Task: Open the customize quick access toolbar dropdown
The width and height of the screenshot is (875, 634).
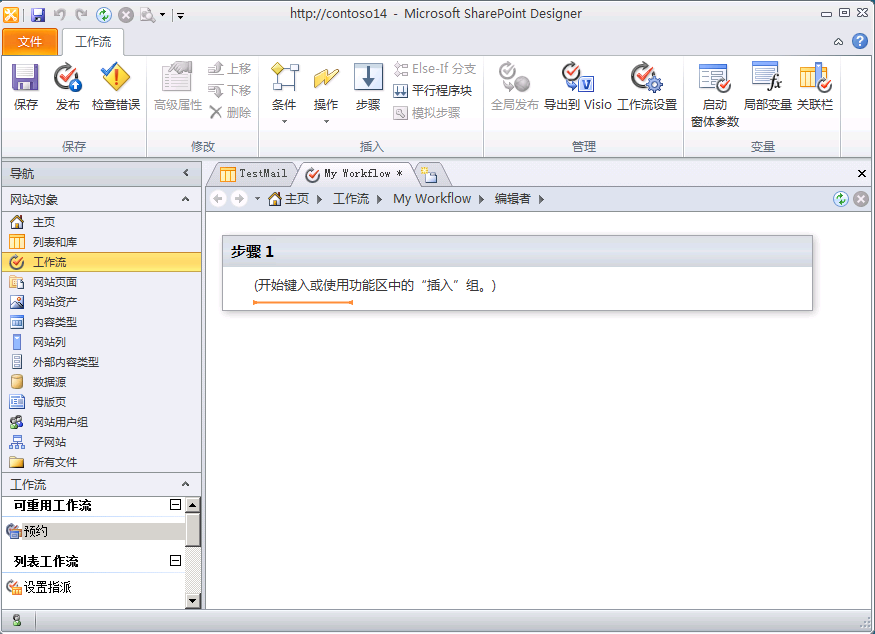Action: pyautogui.click(x=180, y=15)
